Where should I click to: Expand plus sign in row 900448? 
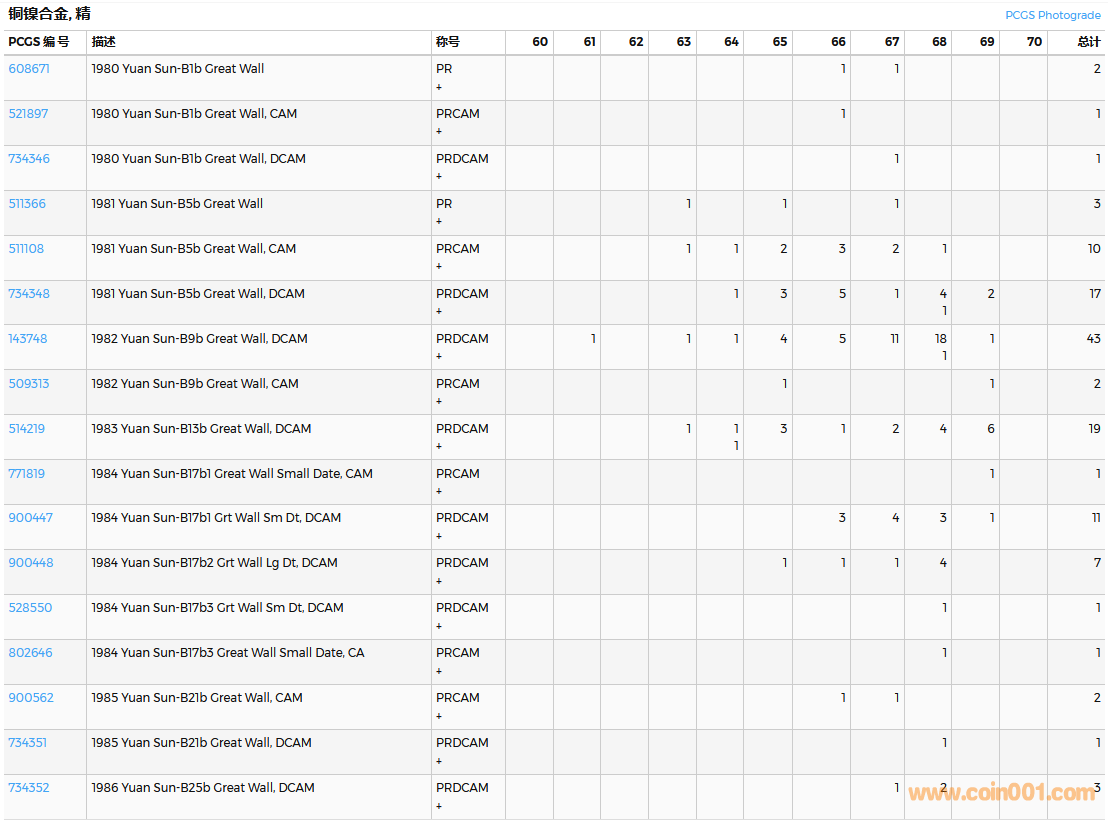[x=439, y=581]
